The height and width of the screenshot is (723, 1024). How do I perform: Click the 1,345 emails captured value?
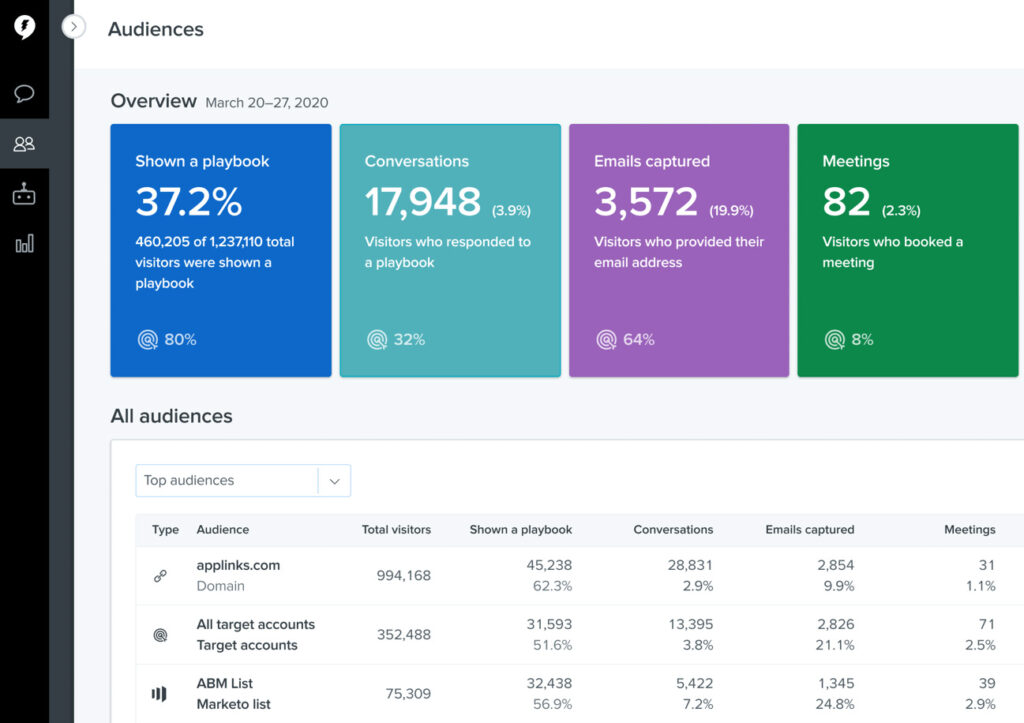837,683
